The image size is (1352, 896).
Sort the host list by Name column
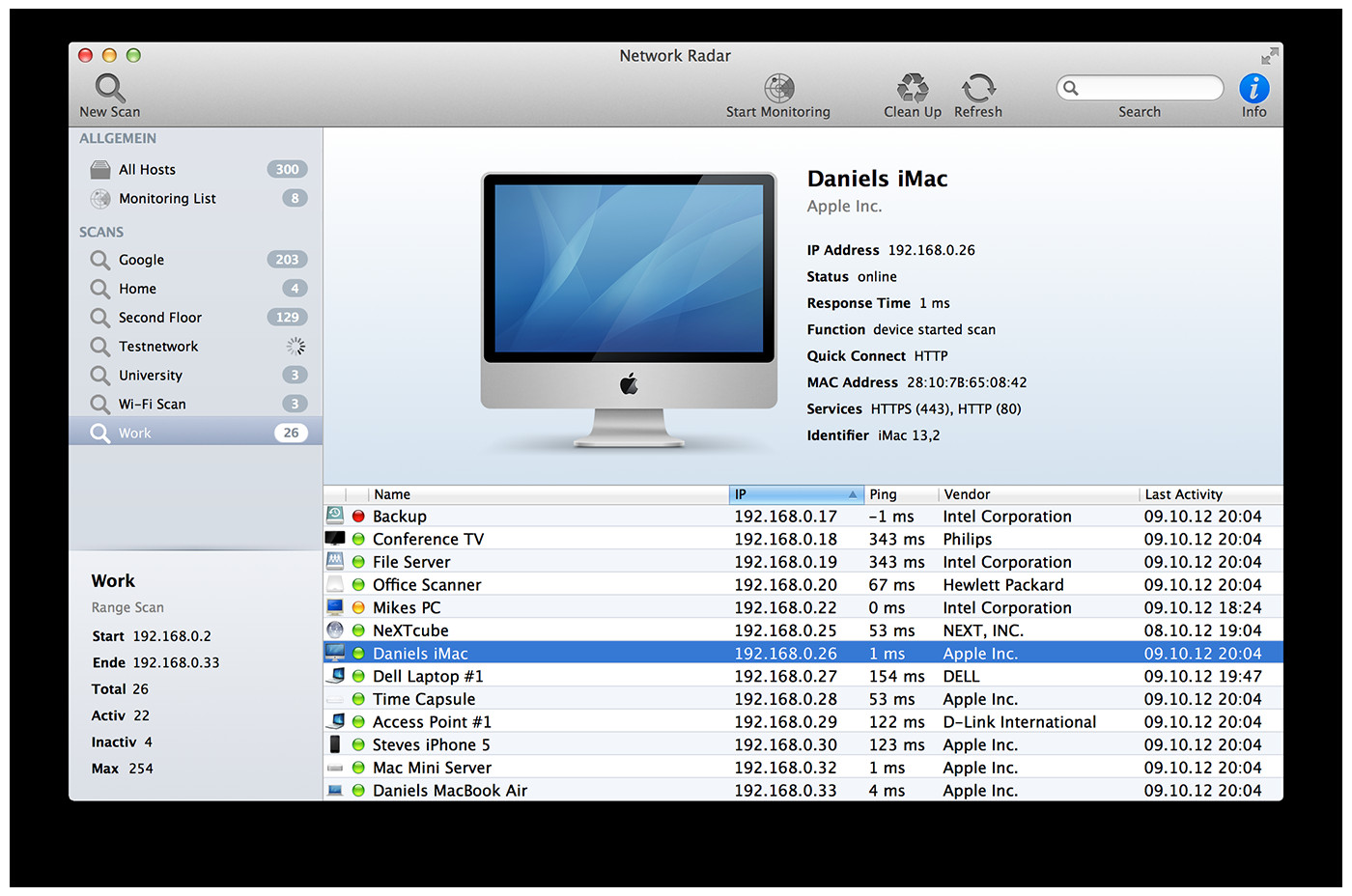coord(549,494)
